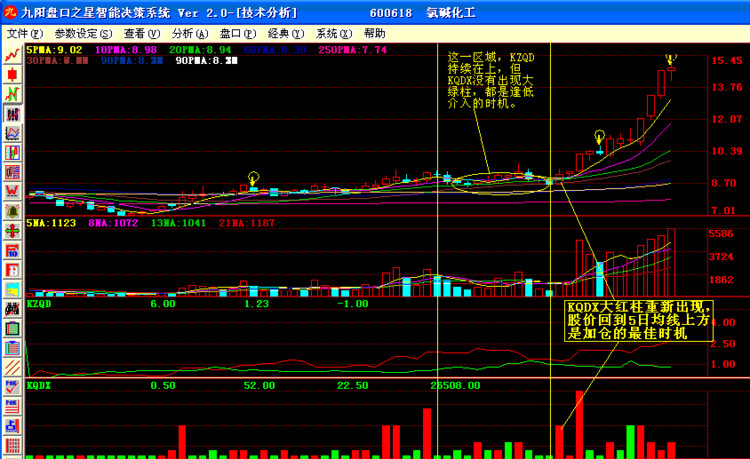The image size is (750, 459).
Task: Click the 250PMA:7.74 label
Action: 353,50
